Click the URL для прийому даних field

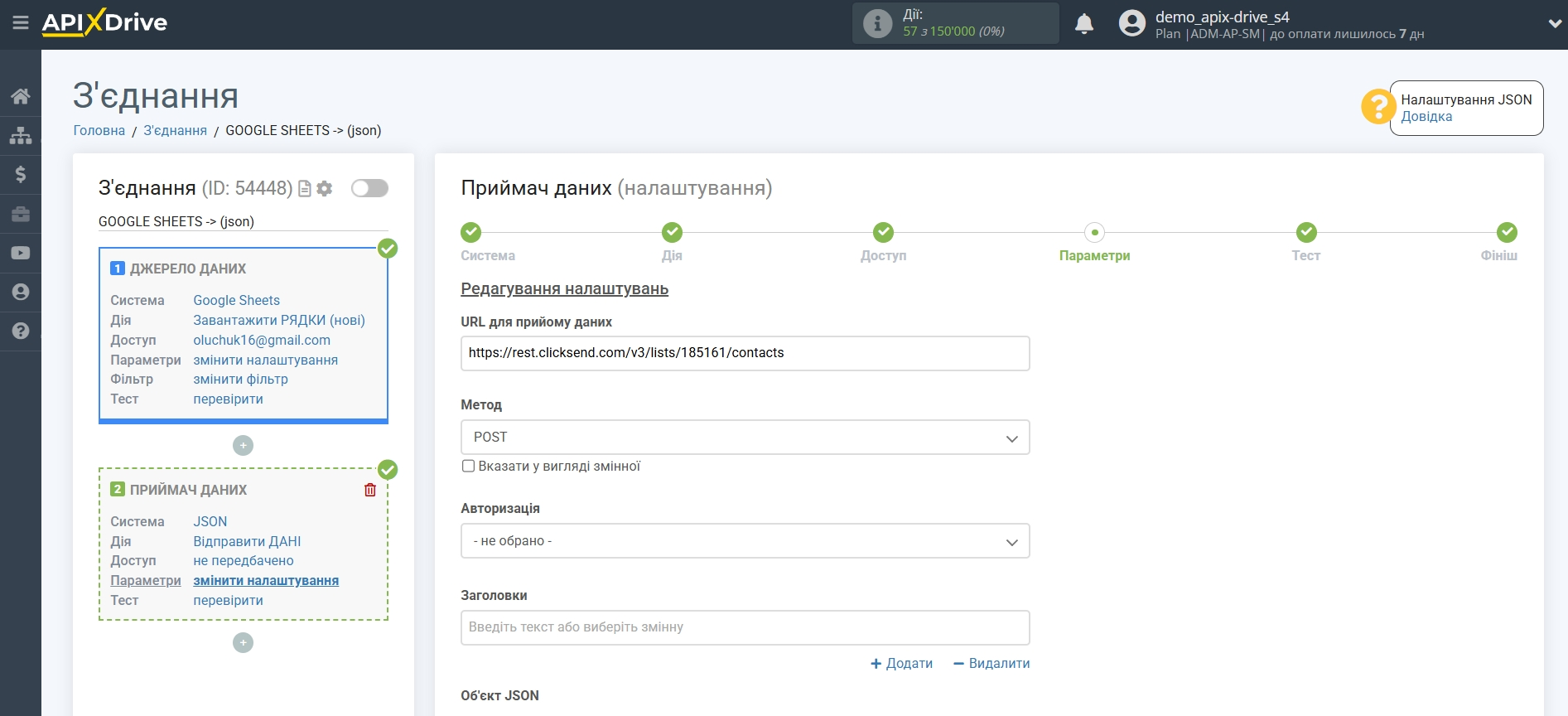tap(745, 353)
